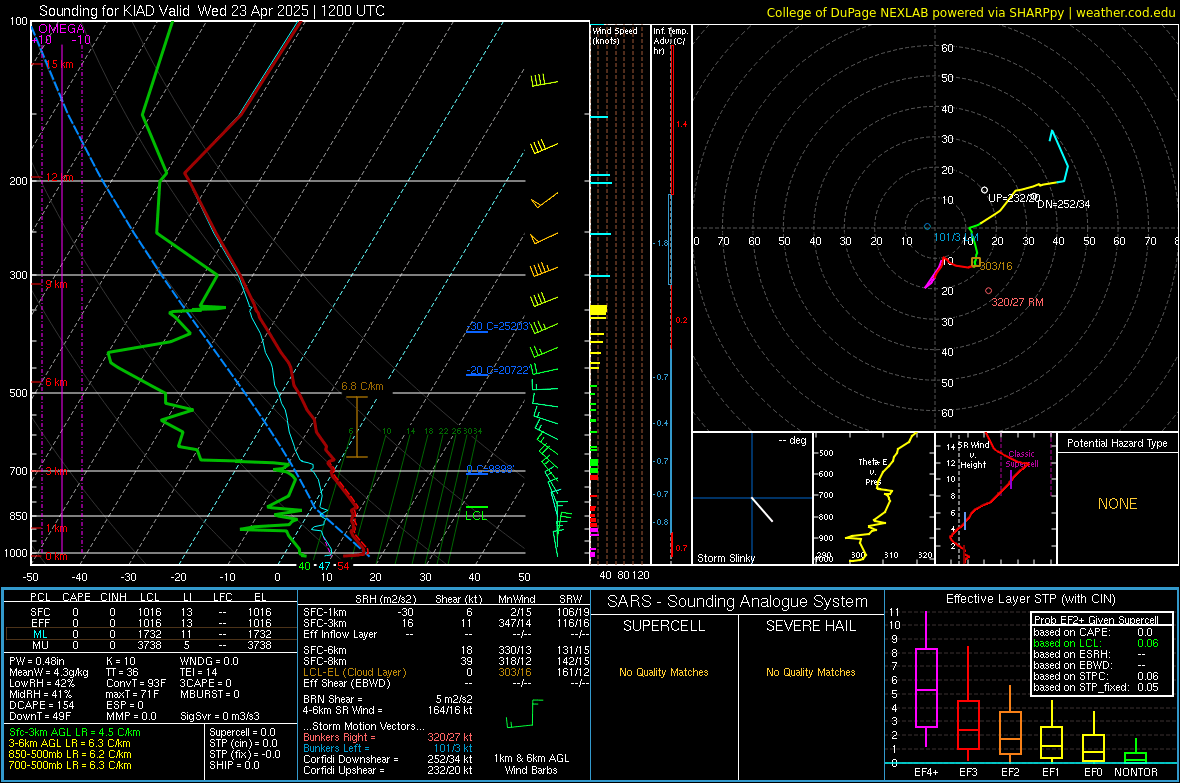Click the orange LCL-EL (Cloud Layer) row
The width and height of the screenshot is (1180, 783).
446,672
